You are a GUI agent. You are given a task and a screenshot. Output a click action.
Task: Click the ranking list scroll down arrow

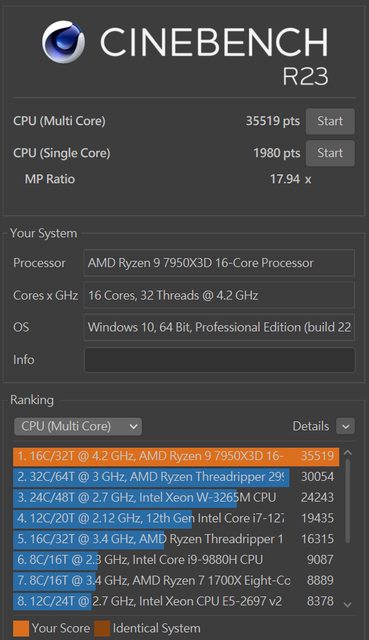347,604
